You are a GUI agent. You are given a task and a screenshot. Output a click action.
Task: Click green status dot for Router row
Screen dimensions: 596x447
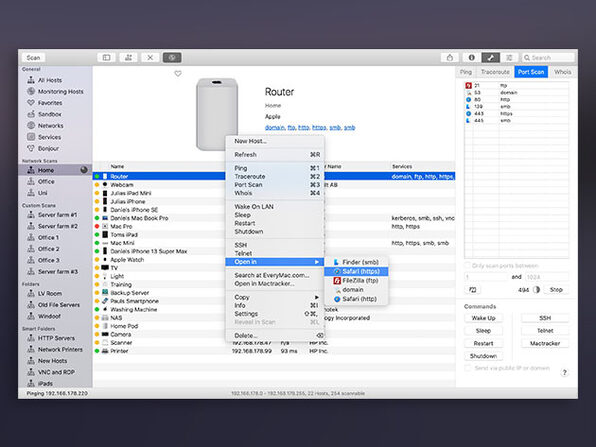(x=97, y=176)
